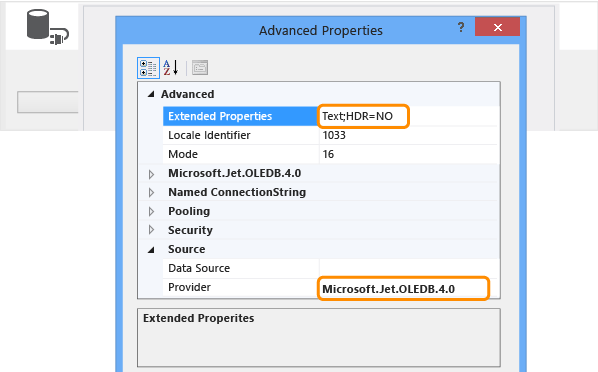The height and width of the screenshot is (372, 598).
Task: Select the Provider property label
Action: (189, 287)
